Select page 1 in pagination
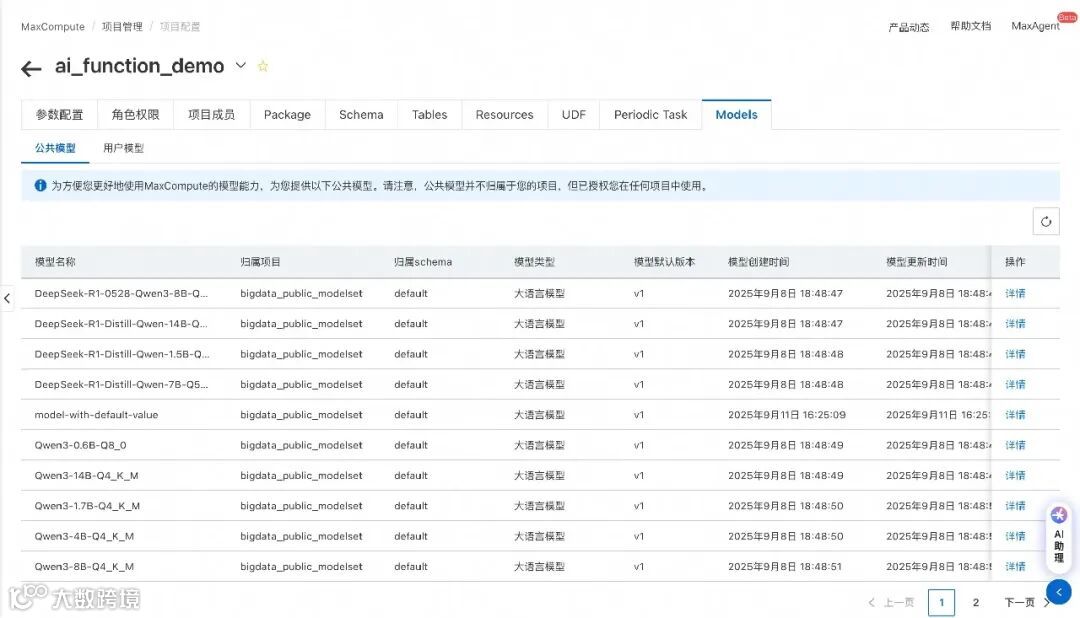 [x=941, y=602]
